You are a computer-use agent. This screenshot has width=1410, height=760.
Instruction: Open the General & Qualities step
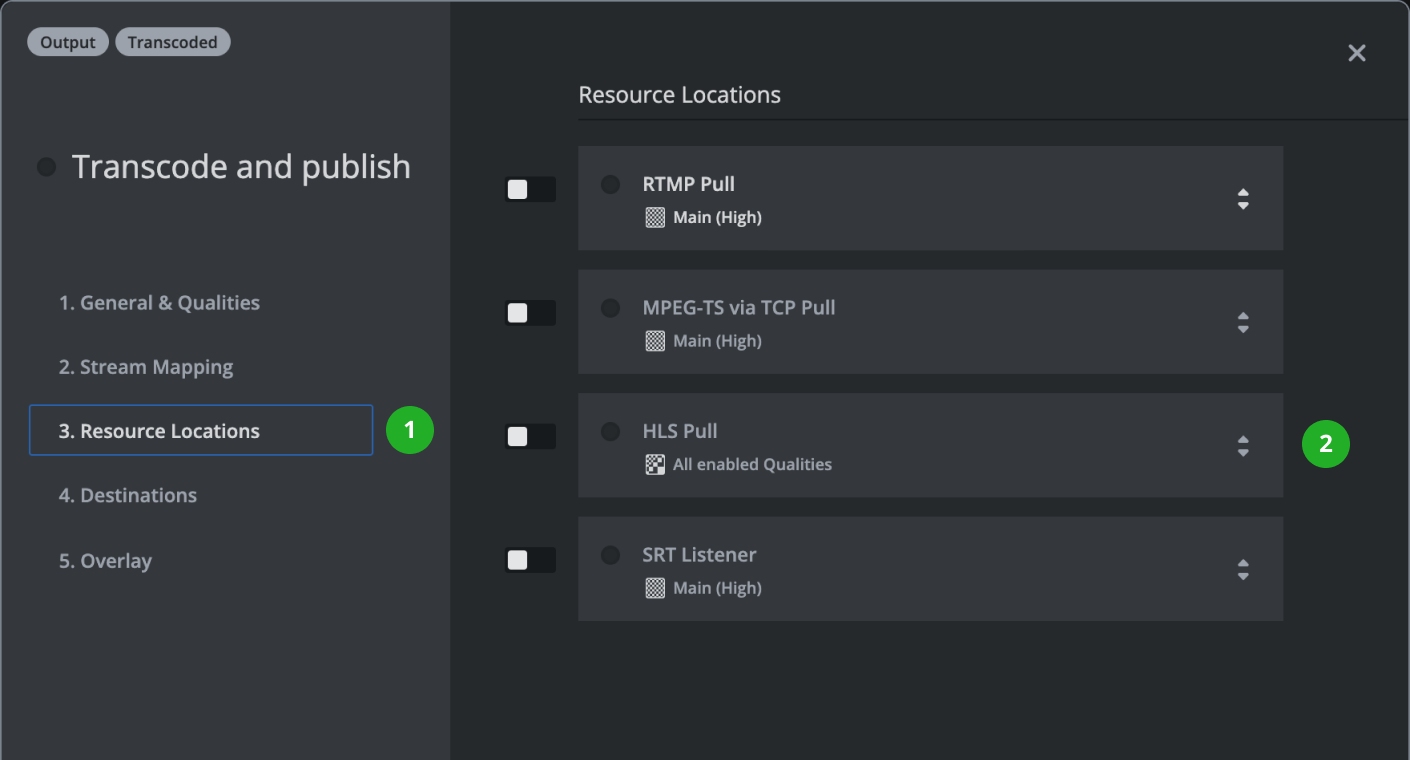tap(160, 302)
